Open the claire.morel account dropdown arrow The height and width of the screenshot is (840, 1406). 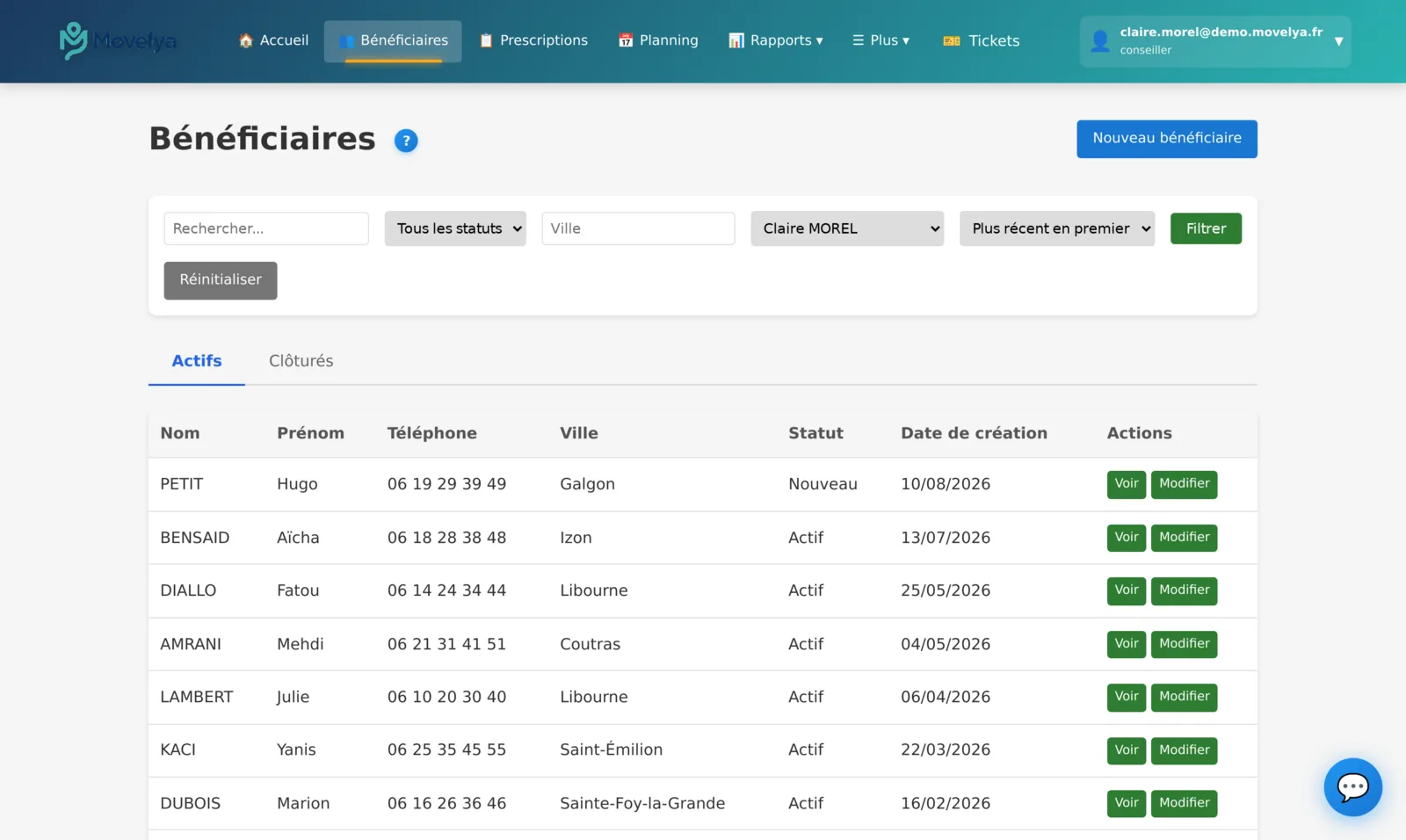pos(1338,41)
